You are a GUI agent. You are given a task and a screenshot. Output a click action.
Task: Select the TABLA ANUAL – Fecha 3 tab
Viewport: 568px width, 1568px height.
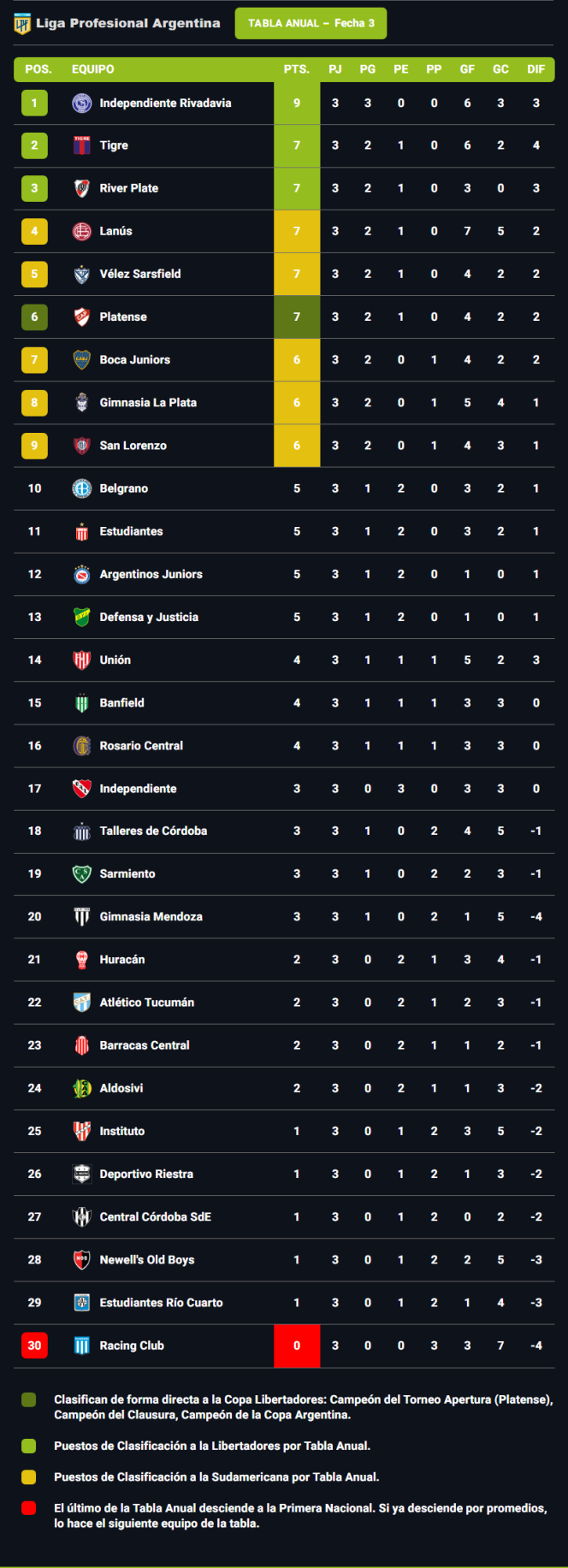[x=311, y=23]
